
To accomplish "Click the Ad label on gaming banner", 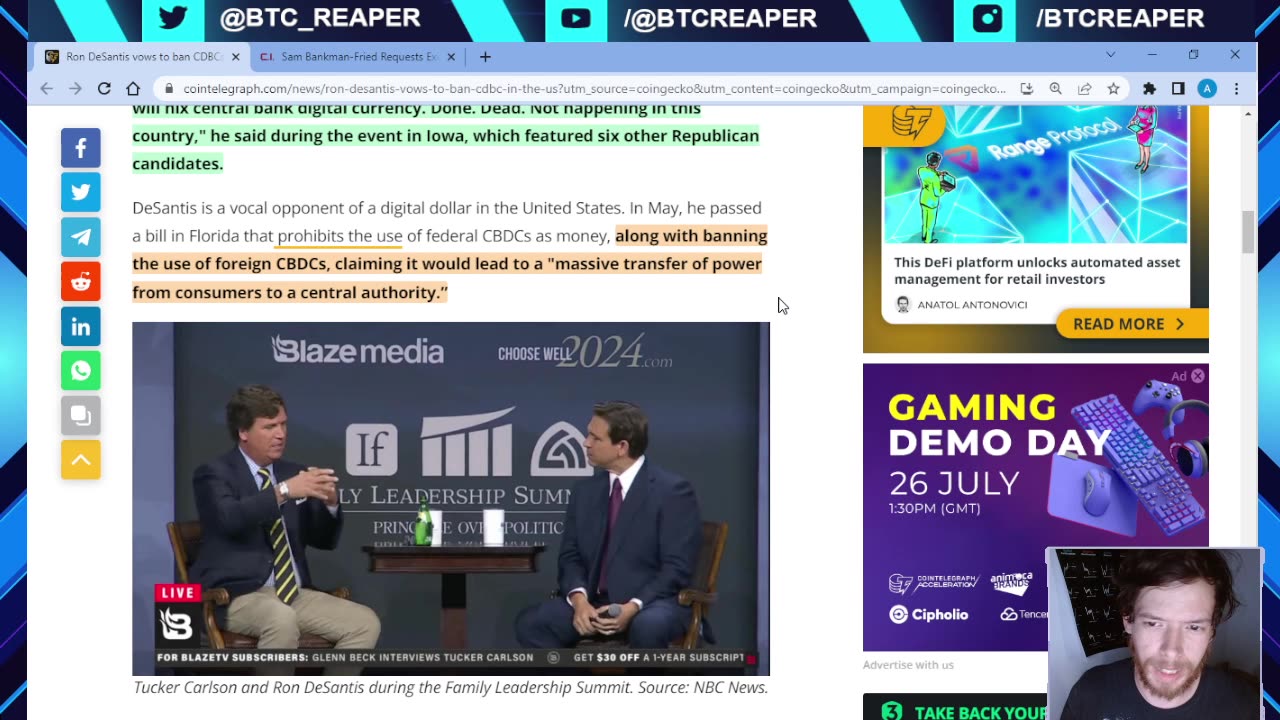I will (1179, 376).
